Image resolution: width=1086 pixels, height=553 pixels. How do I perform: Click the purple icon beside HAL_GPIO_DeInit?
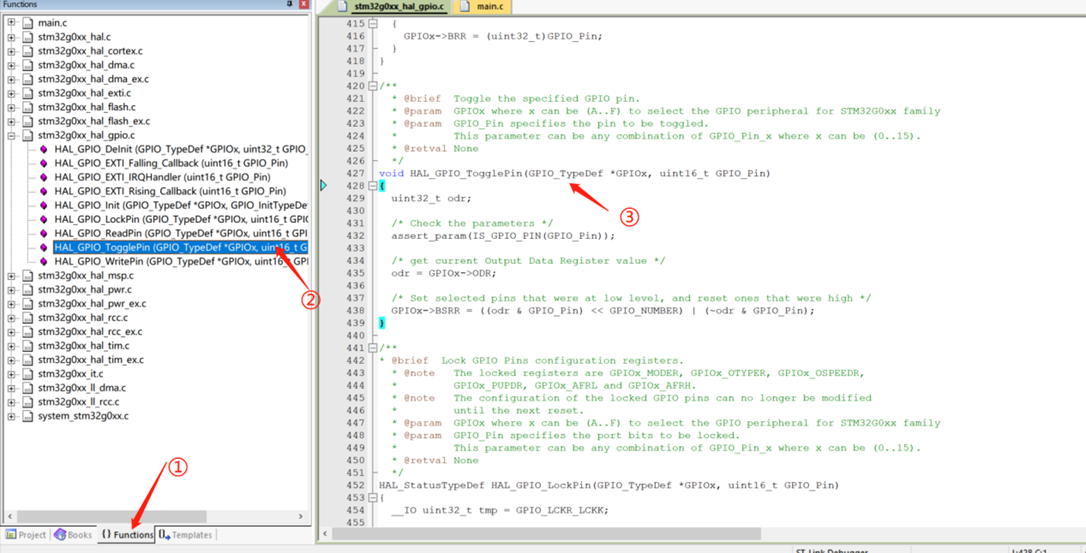pyautogui.click(x=44, y=149)
